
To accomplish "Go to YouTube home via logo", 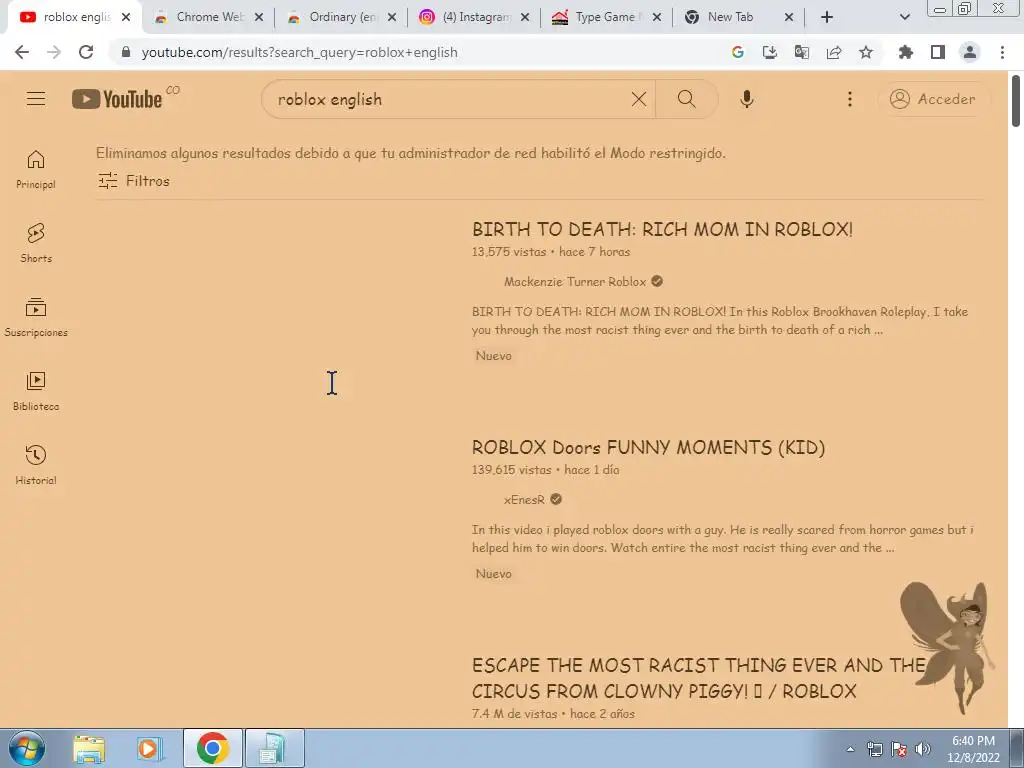I will [118, 99].
